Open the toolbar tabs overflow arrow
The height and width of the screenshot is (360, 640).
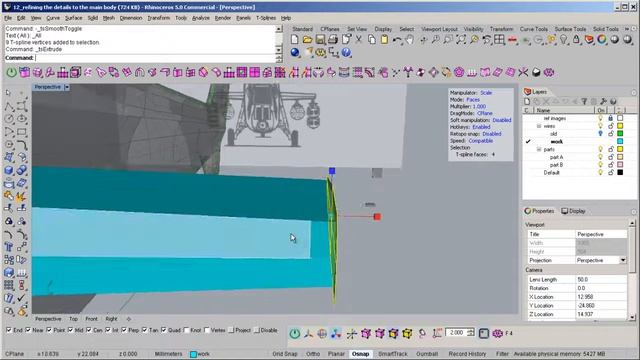627,29
